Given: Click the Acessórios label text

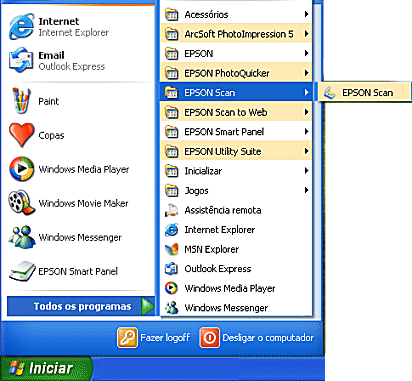Looking at the screenshot, I should pos(207,14).
